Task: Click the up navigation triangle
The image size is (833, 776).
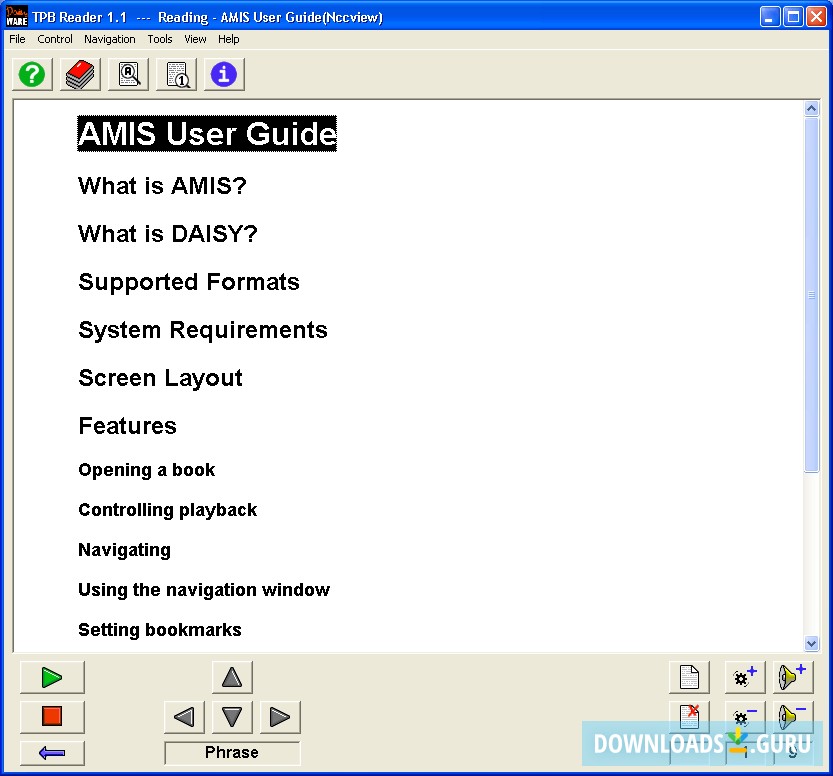Action: coord(232,678)
